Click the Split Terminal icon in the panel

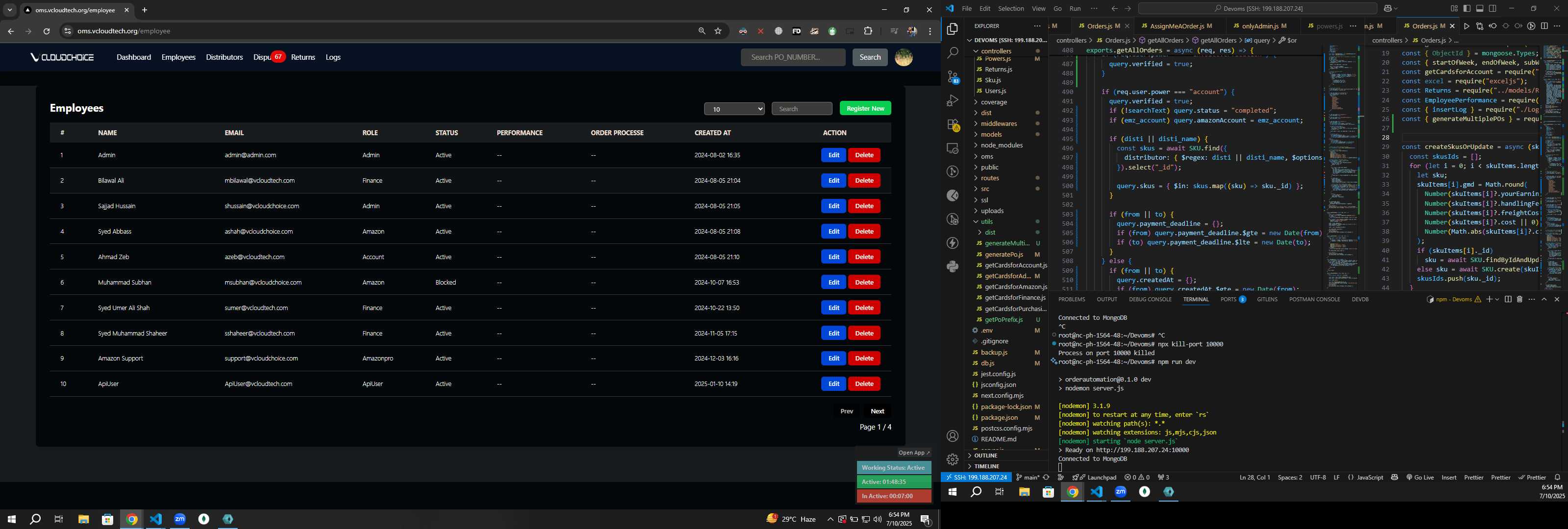[1508, 299]
